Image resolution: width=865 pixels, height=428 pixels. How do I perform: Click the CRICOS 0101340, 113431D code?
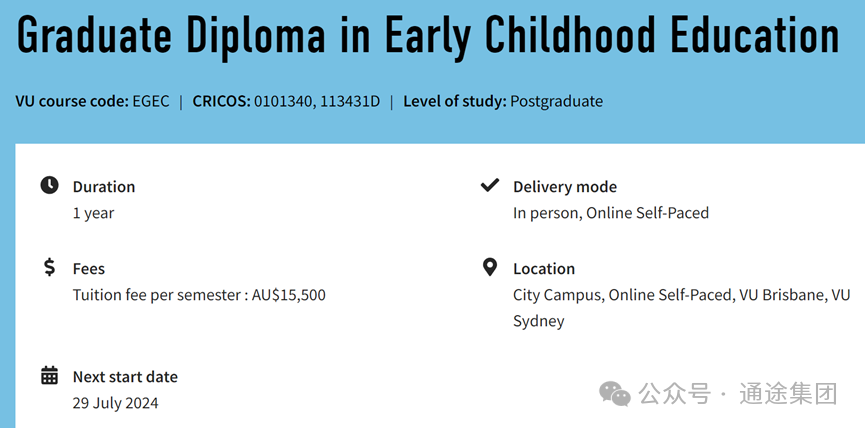click(286, 101)
